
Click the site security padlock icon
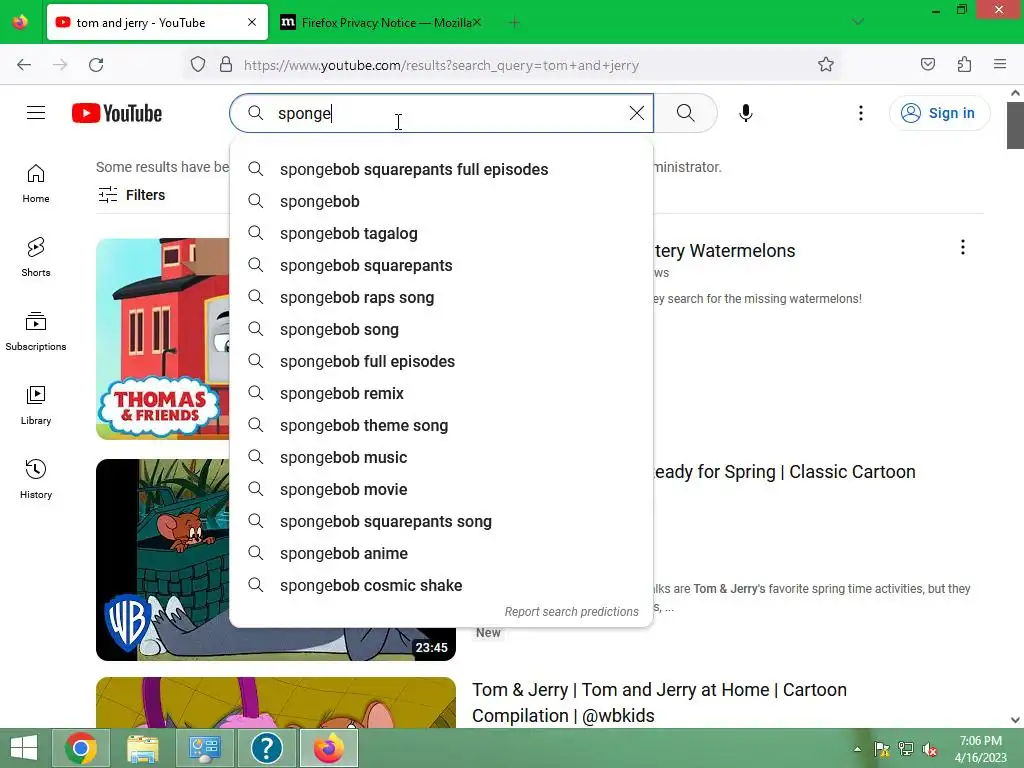(x=226, y=65)
